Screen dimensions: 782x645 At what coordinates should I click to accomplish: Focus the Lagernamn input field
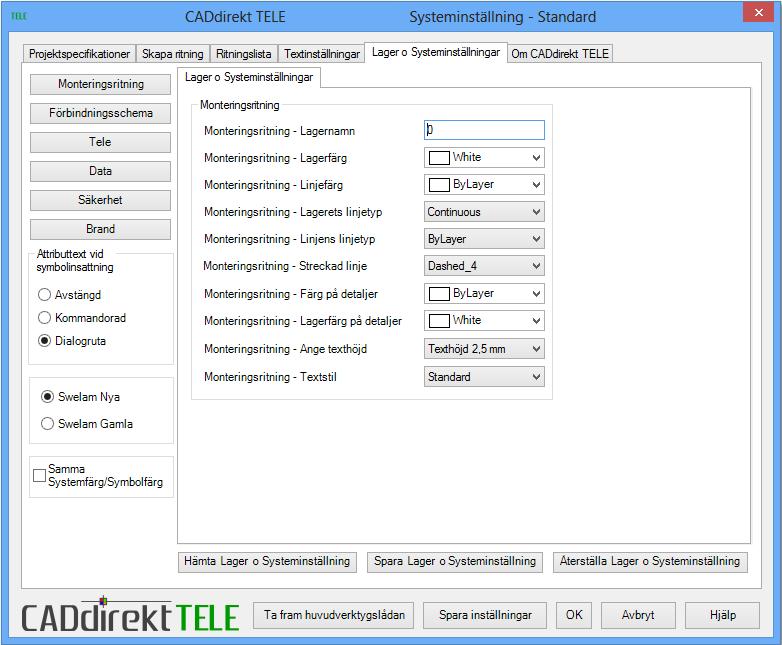click(x=484, y=130)
